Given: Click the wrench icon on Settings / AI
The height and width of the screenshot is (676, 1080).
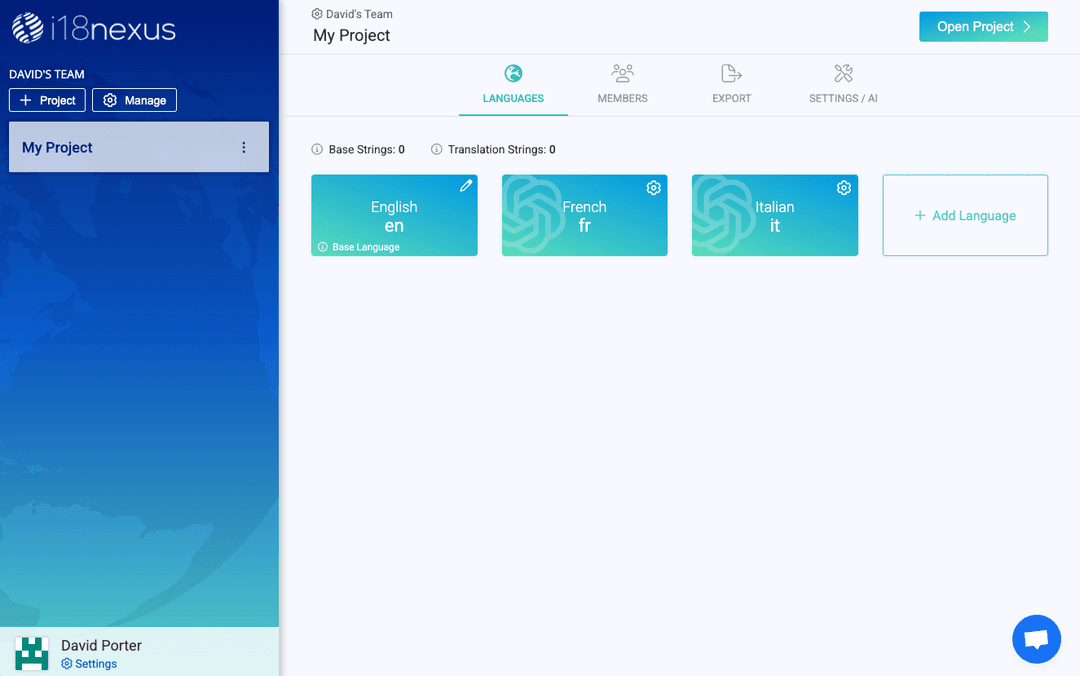Looking at the screenshot, I should pyautogui.click(x=842, y=72).
